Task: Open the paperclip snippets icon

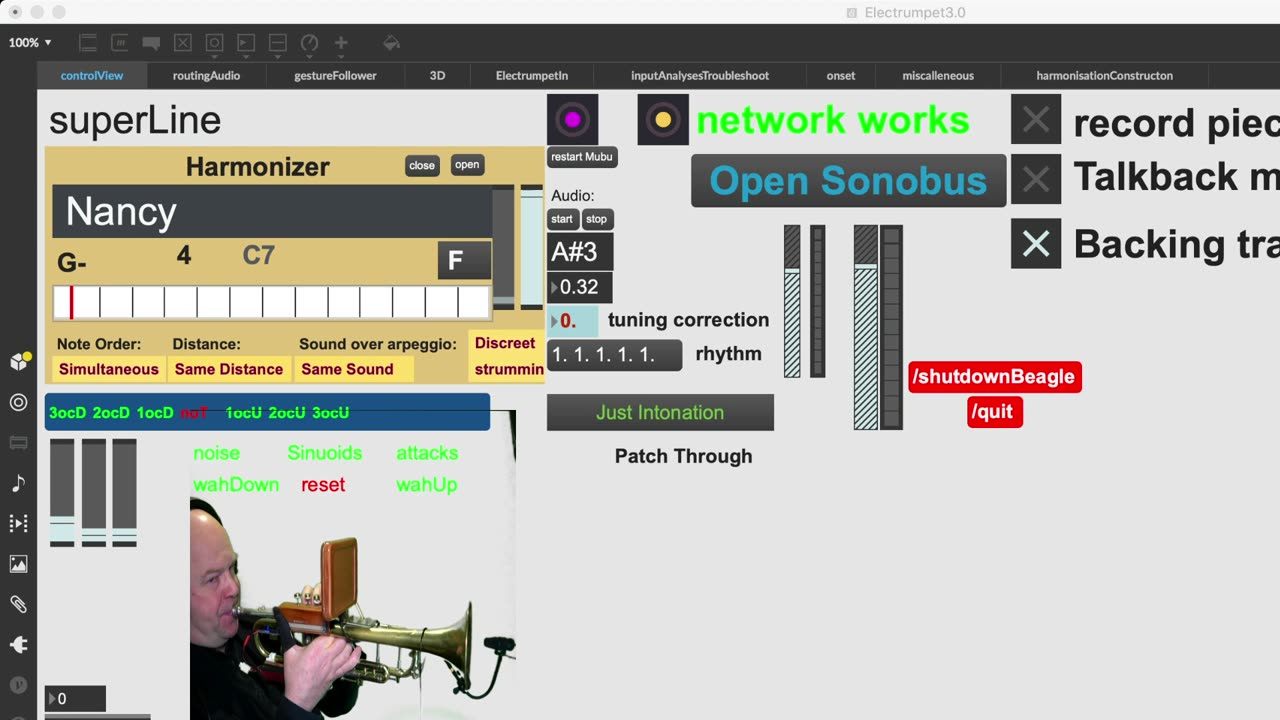Action: coord(18,604)
